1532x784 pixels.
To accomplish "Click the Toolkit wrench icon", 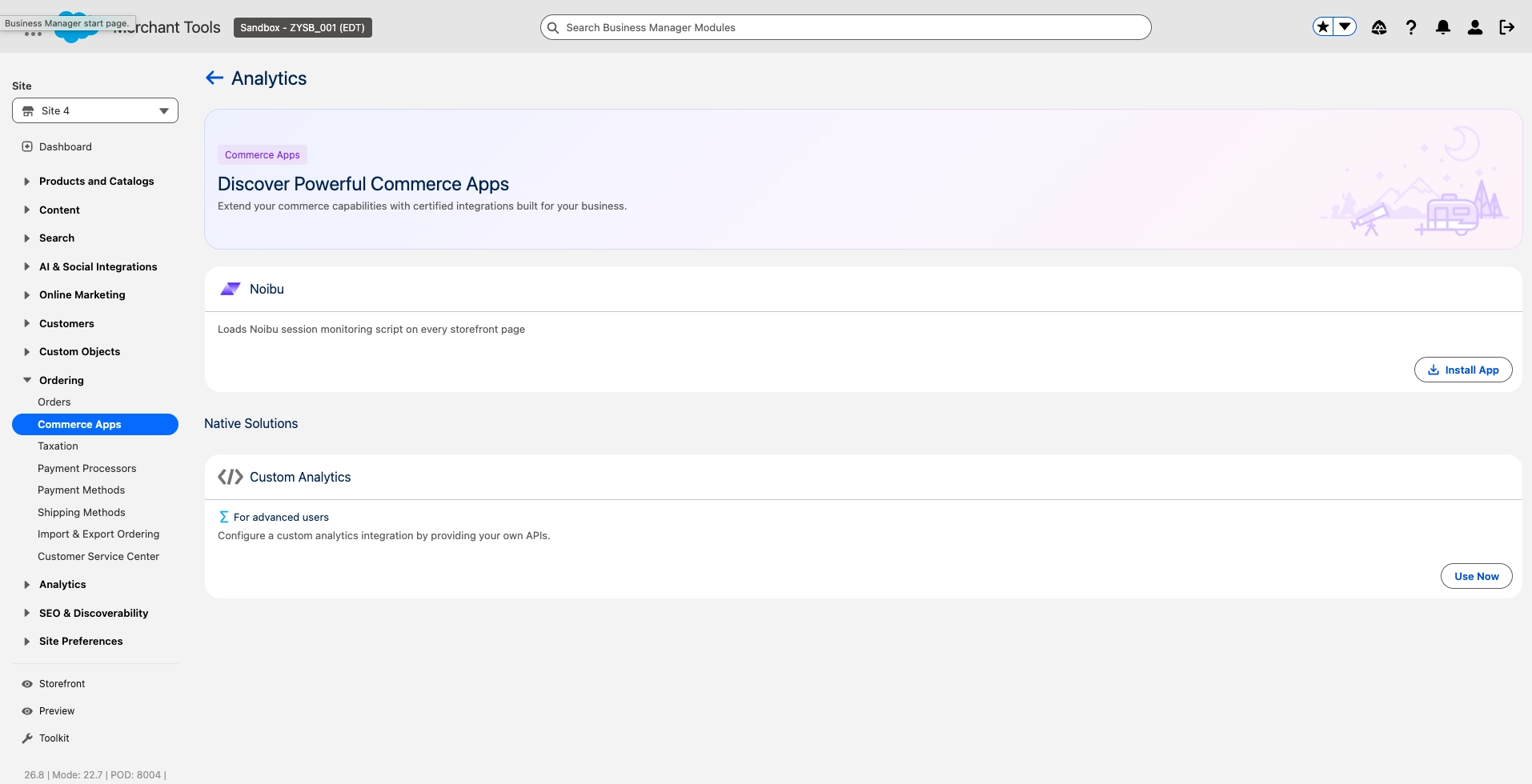I will [27, 738].
